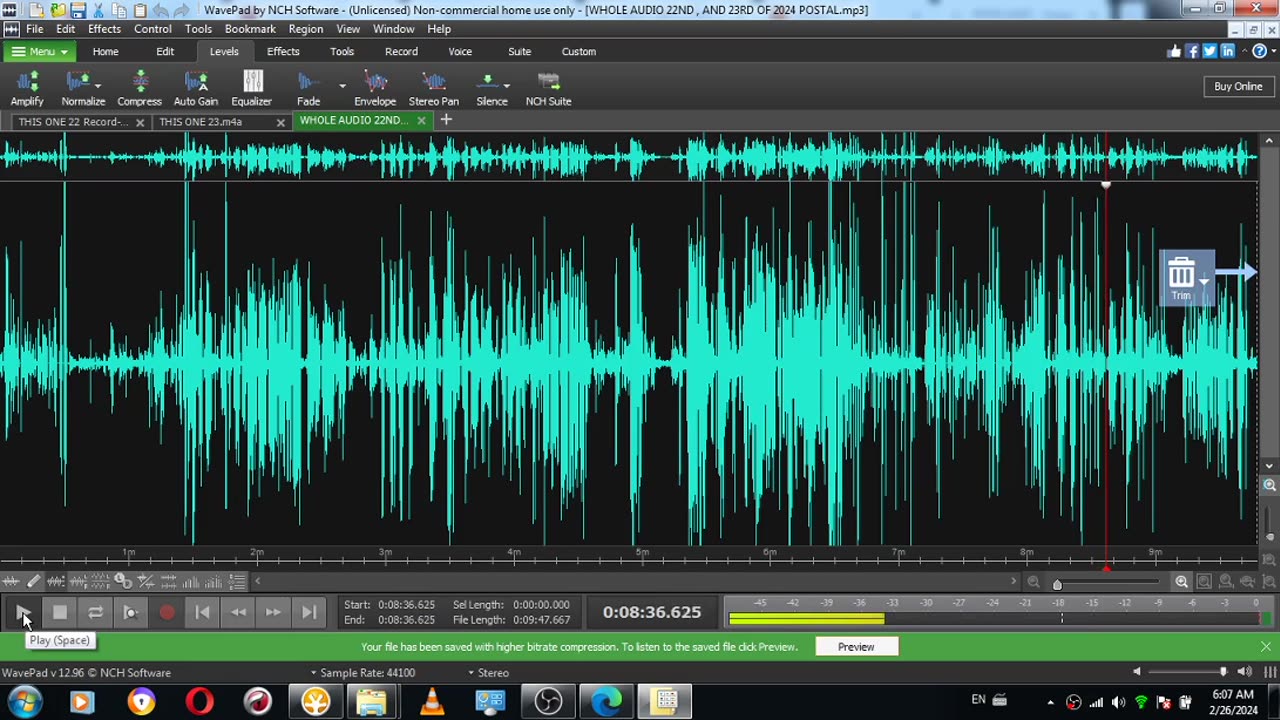Click the Silence icon
The width and height of the screenshot is (1280, 720).
pos(488,82)
